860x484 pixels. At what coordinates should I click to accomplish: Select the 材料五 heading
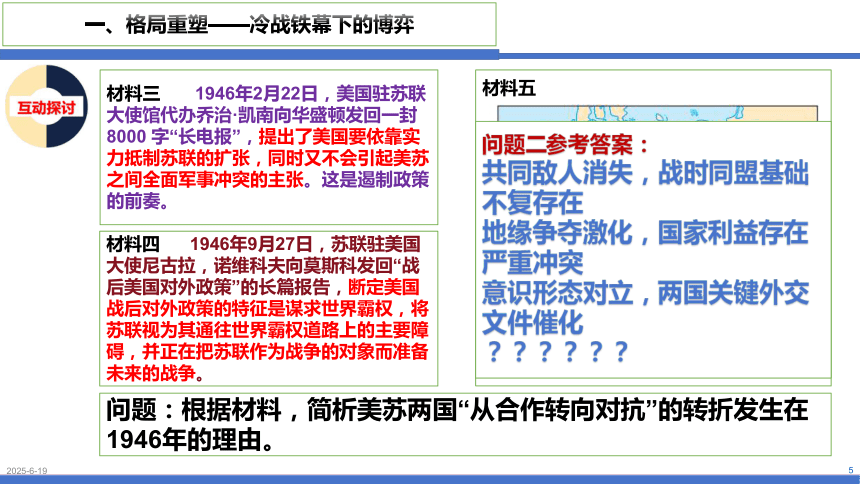(x=508, y=88)
